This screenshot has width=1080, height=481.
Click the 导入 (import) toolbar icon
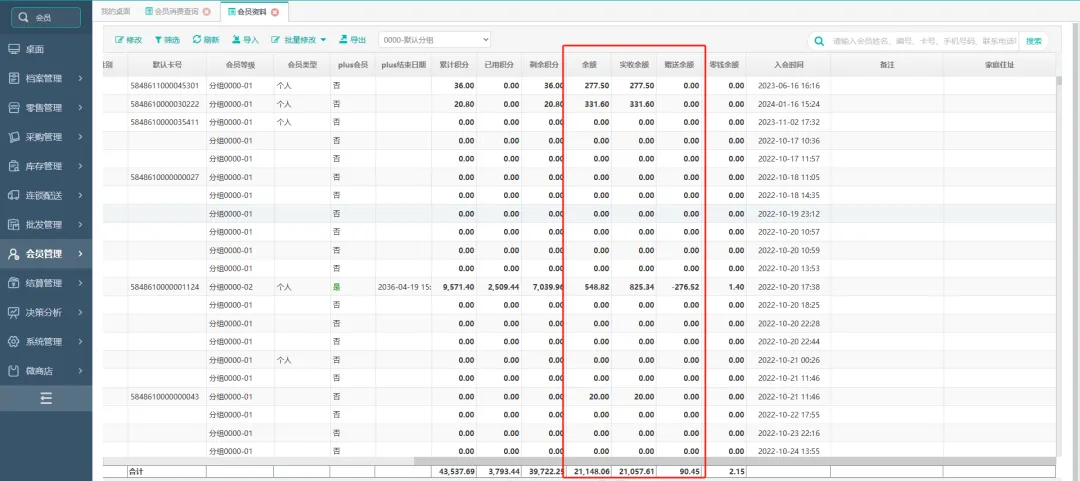click(237, 40)
